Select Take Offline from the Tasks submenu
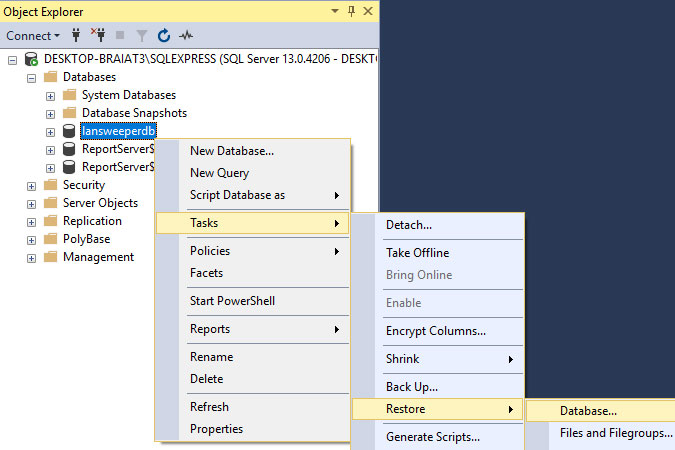 (x=417, y=253)
